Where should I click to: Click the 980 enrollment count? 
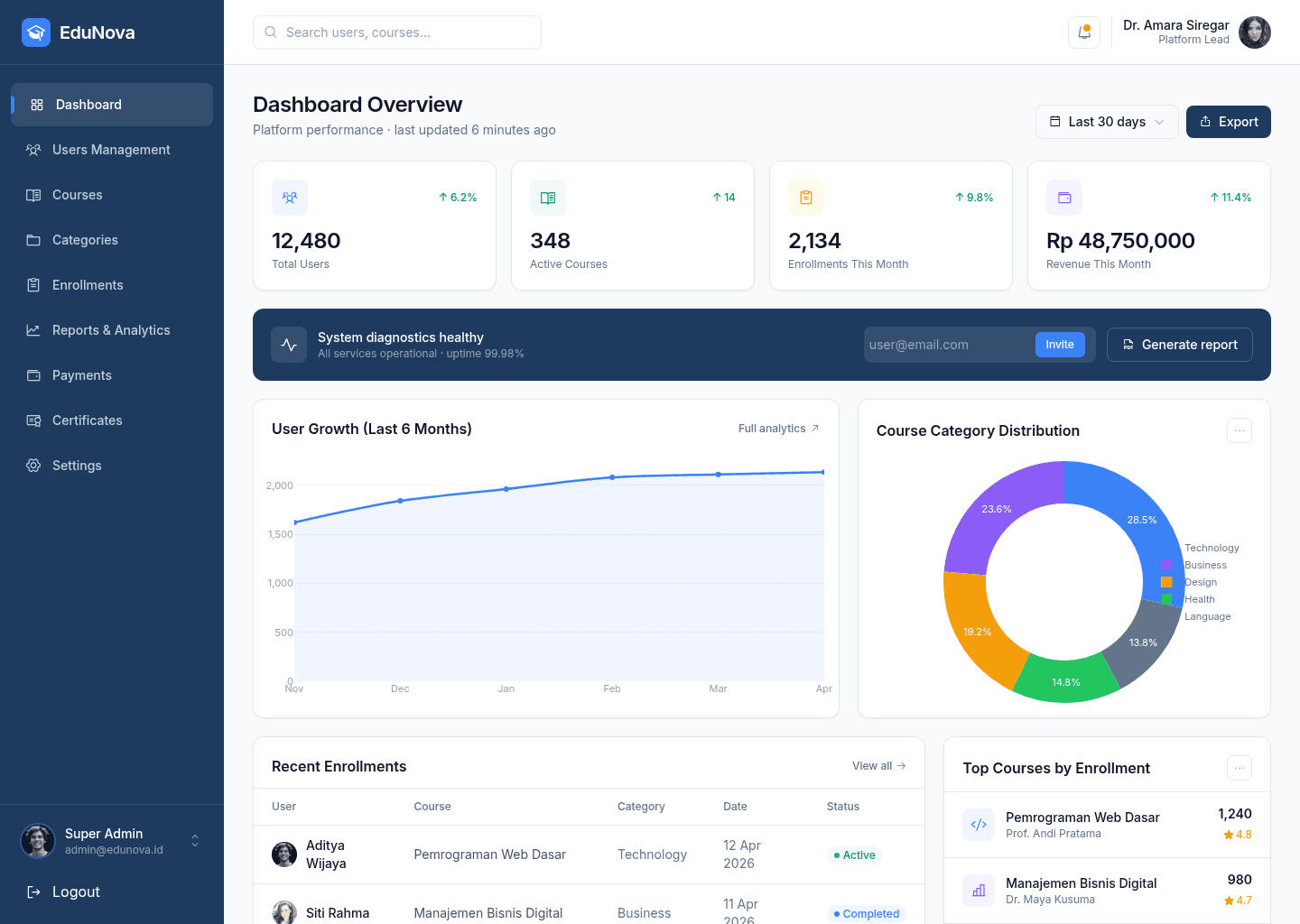(x=1240, y=880)
